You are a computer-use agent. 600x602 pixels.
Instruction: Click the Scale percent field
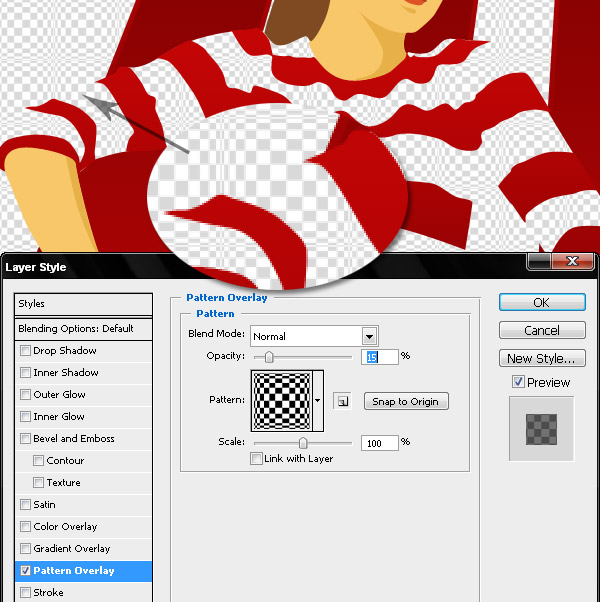pyautogui.click(x=380, y=443)
